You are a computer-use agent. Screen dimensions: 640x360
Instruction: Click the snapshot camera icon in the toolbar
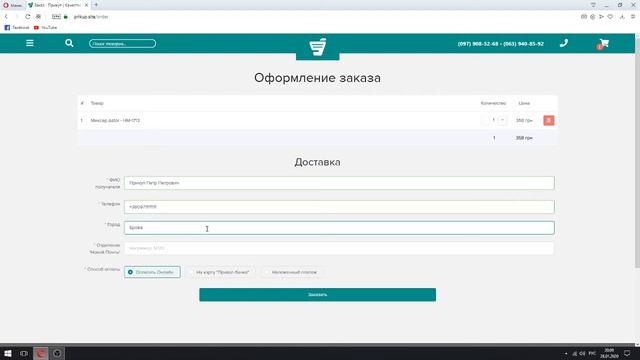(584, 17)
